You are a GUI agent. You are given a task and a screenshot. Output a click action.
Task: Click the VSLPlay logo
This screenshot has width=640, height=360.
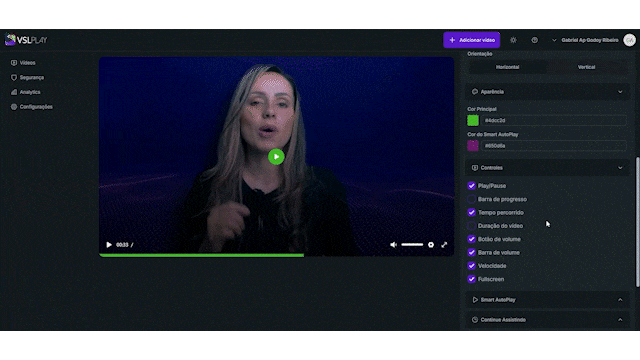click(26, 40)
